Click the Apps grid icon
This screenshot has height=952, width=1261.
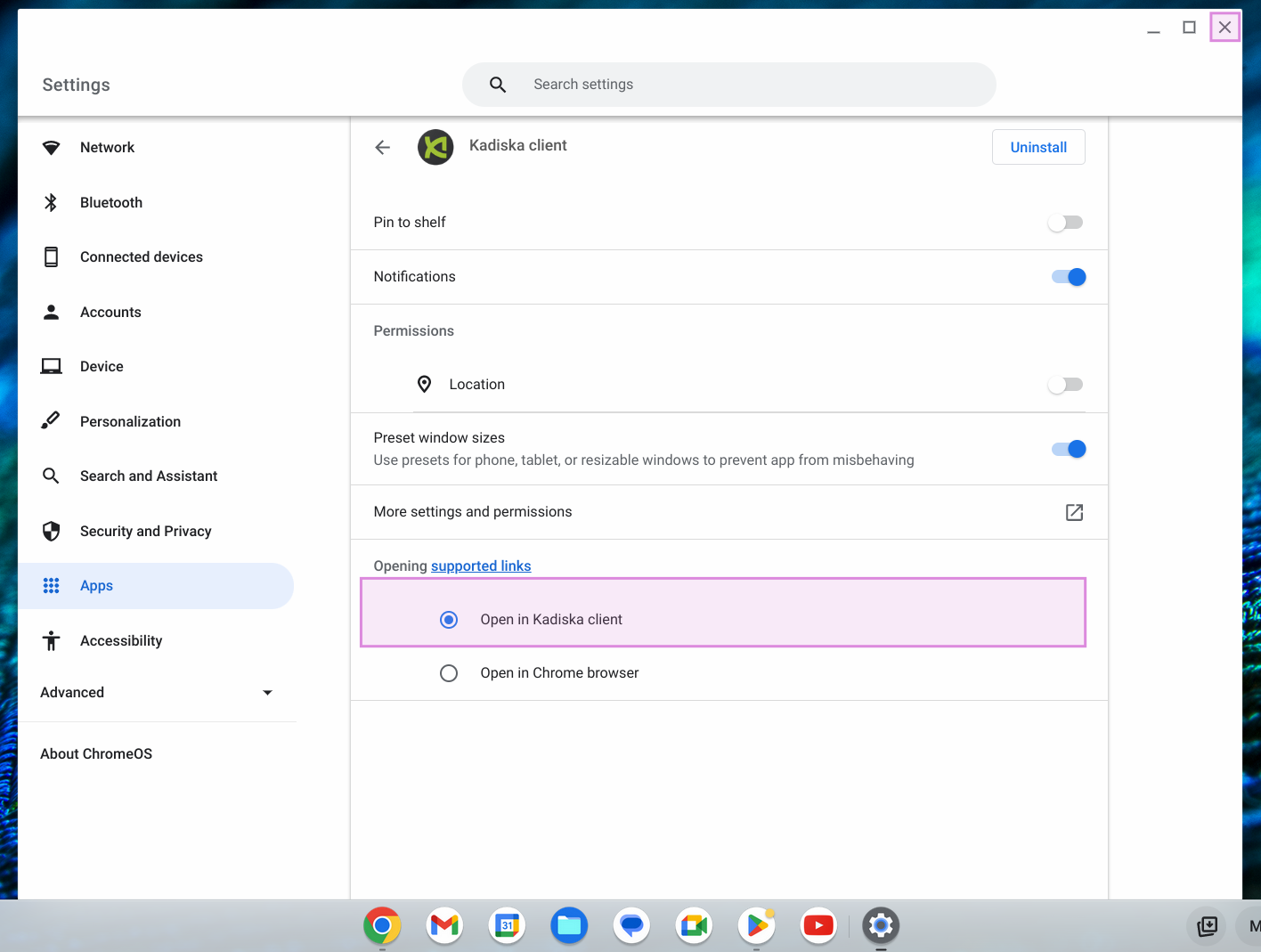(x=52, y=586)
